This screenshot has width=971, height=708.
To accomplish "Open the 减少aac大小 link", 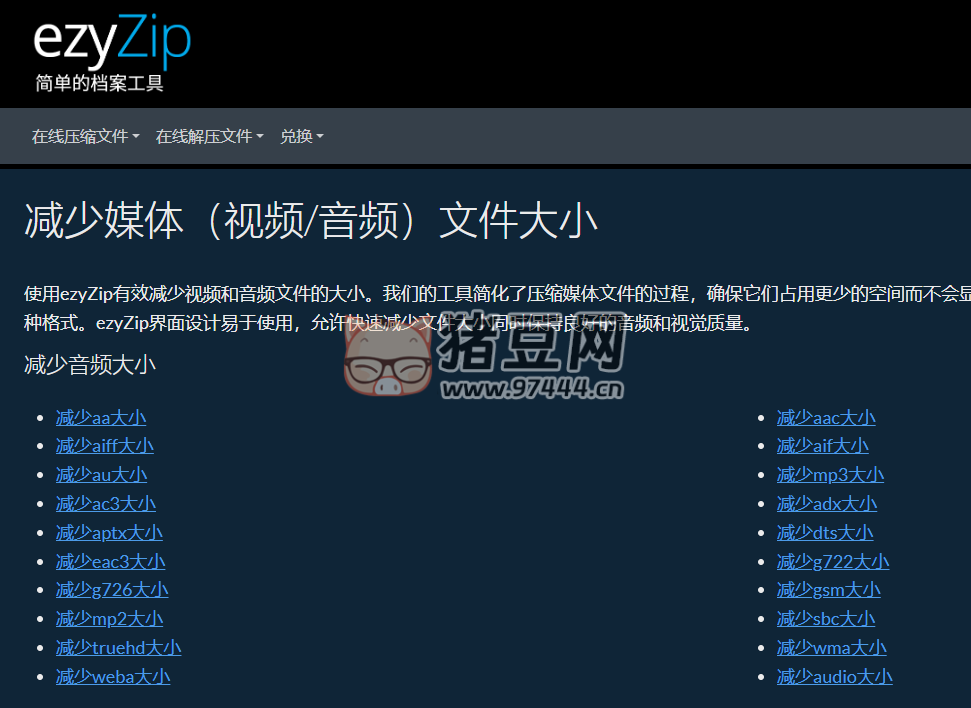I will tap(826, 417).
